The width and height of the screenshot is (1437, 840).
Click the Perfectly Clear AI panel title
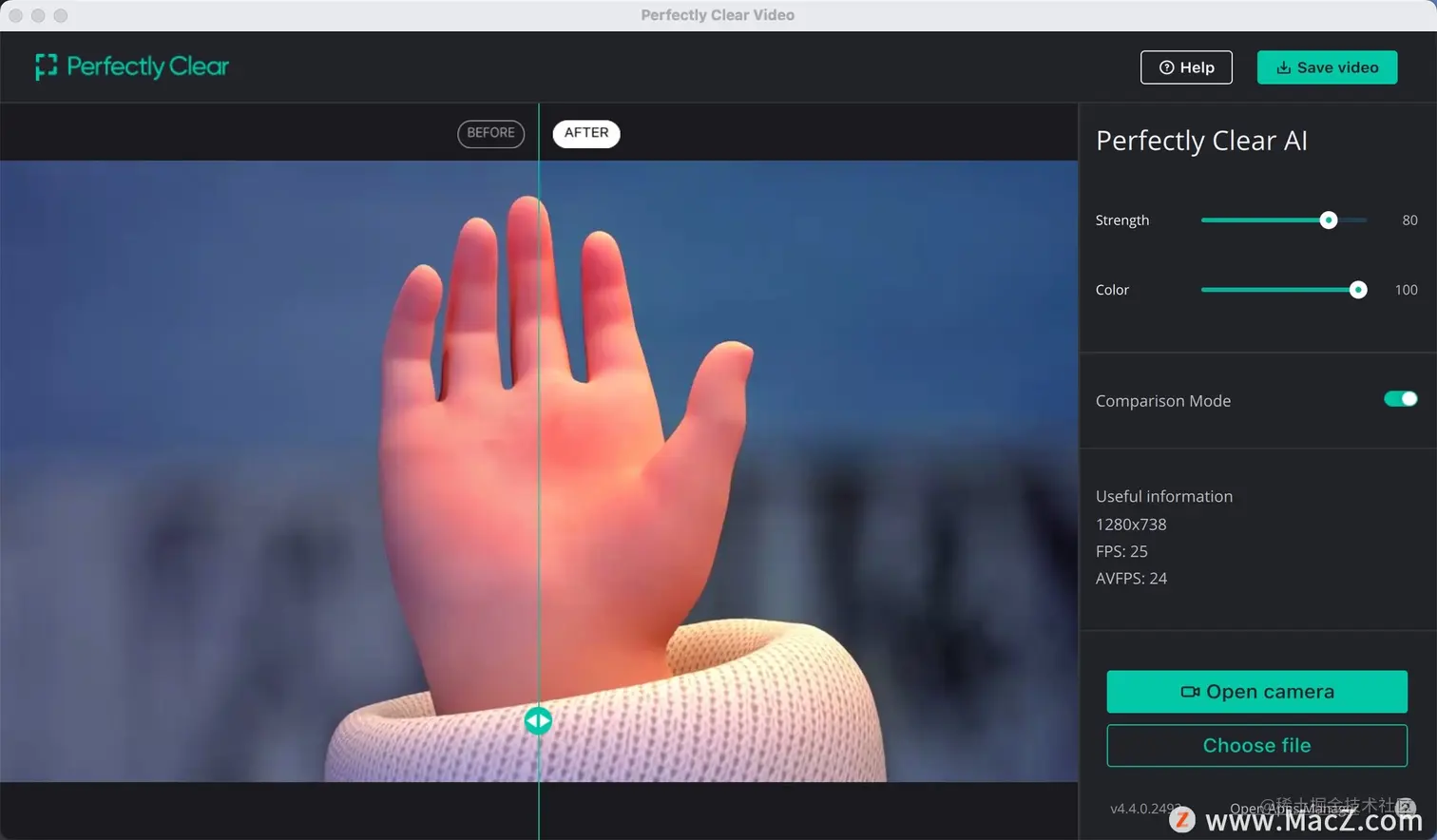click(x=1201, y=141)
